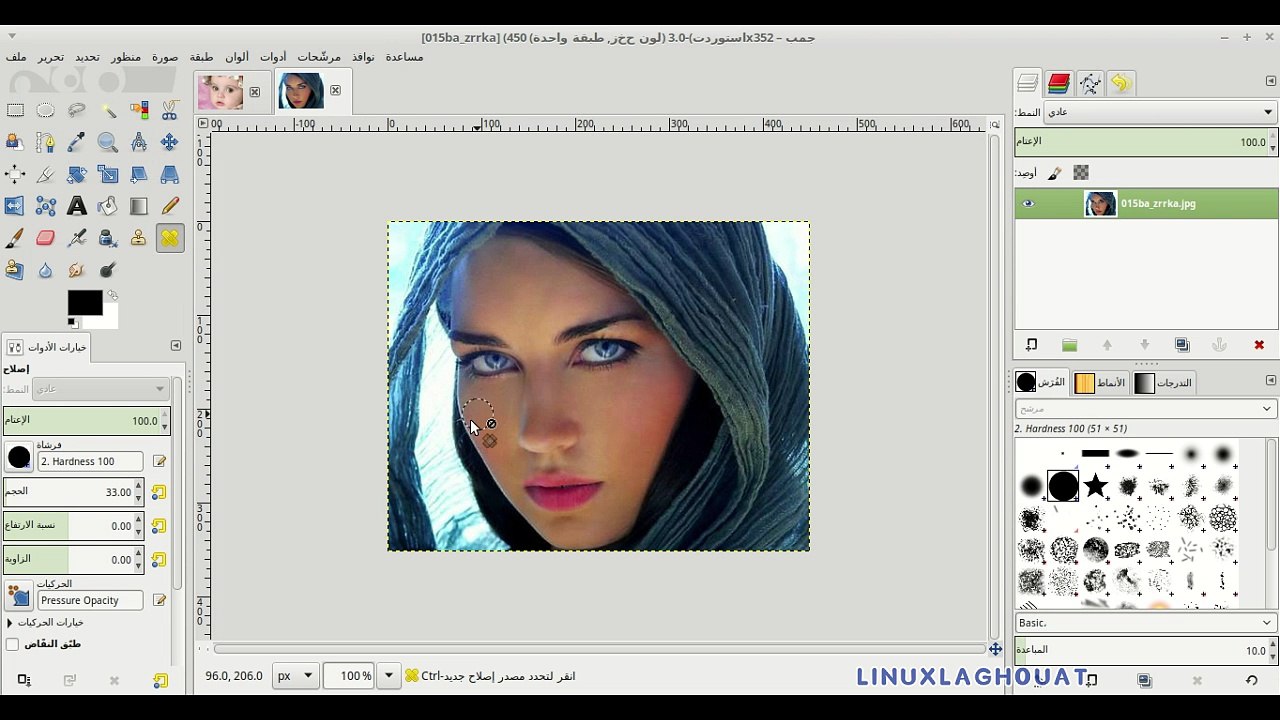
Task: Swap foreground and background colors
Action: pos(112,296)
